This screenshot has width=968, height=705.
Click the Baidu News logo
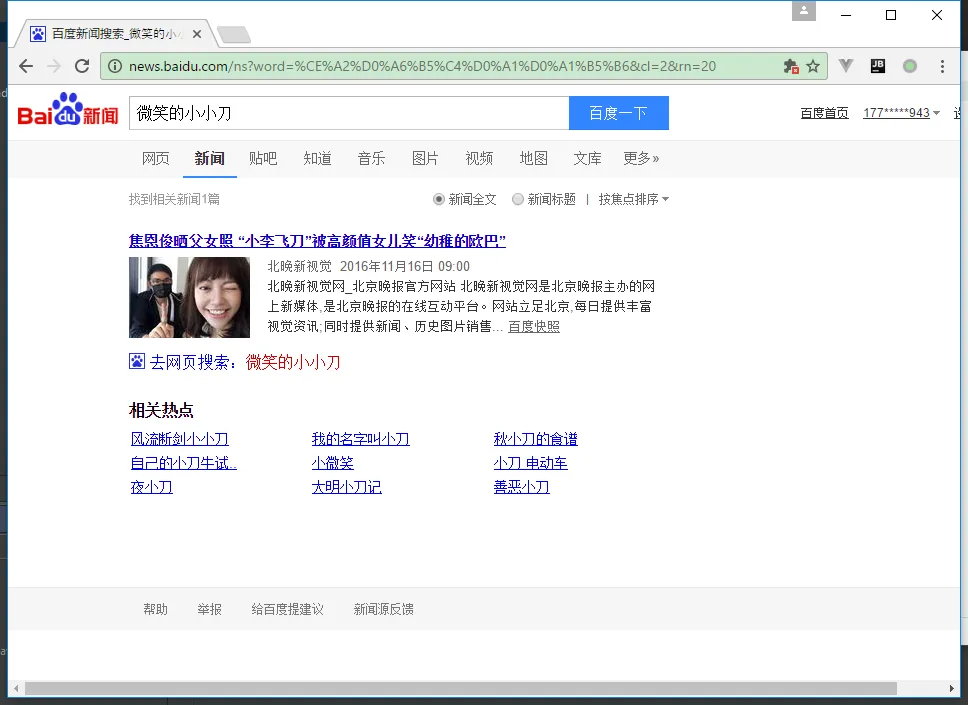point(68,112)
